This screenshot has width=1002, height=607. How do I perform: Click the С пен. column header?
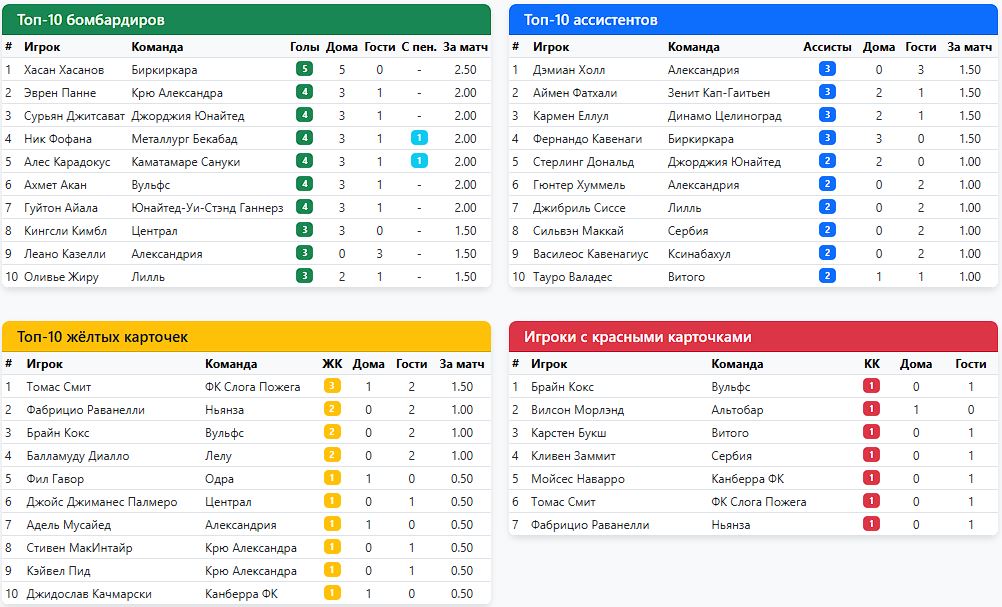coord(419,47)
